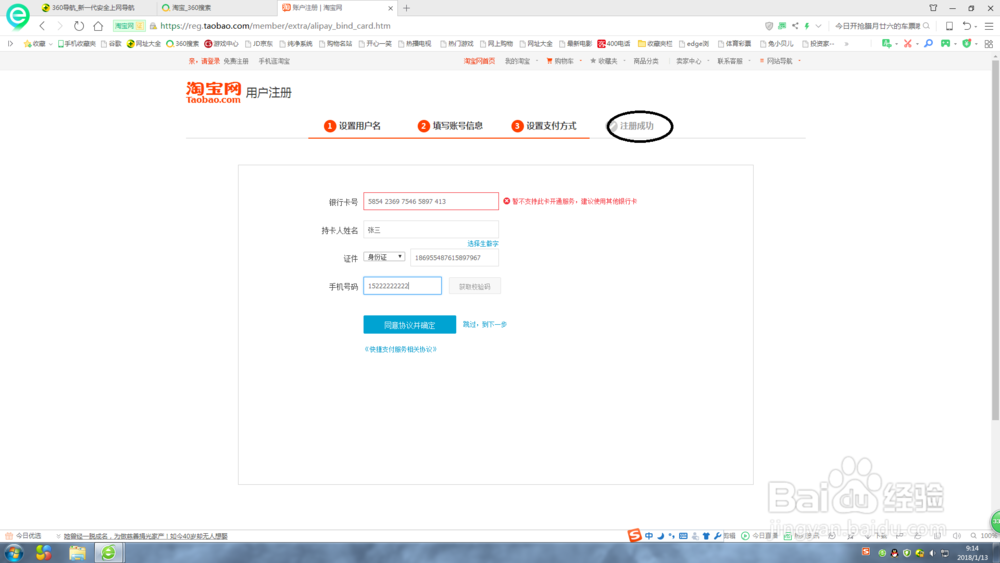Select step 2 填写账号信息

pyautogui.click(x=450, y=126)
